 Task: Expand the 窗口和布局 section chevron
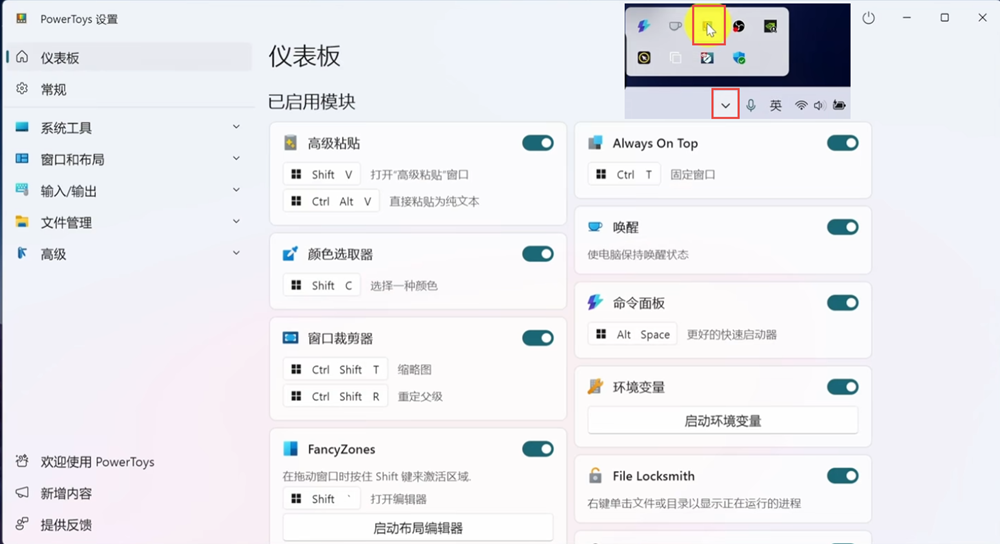pyautogui.click(x=236, y=158)
